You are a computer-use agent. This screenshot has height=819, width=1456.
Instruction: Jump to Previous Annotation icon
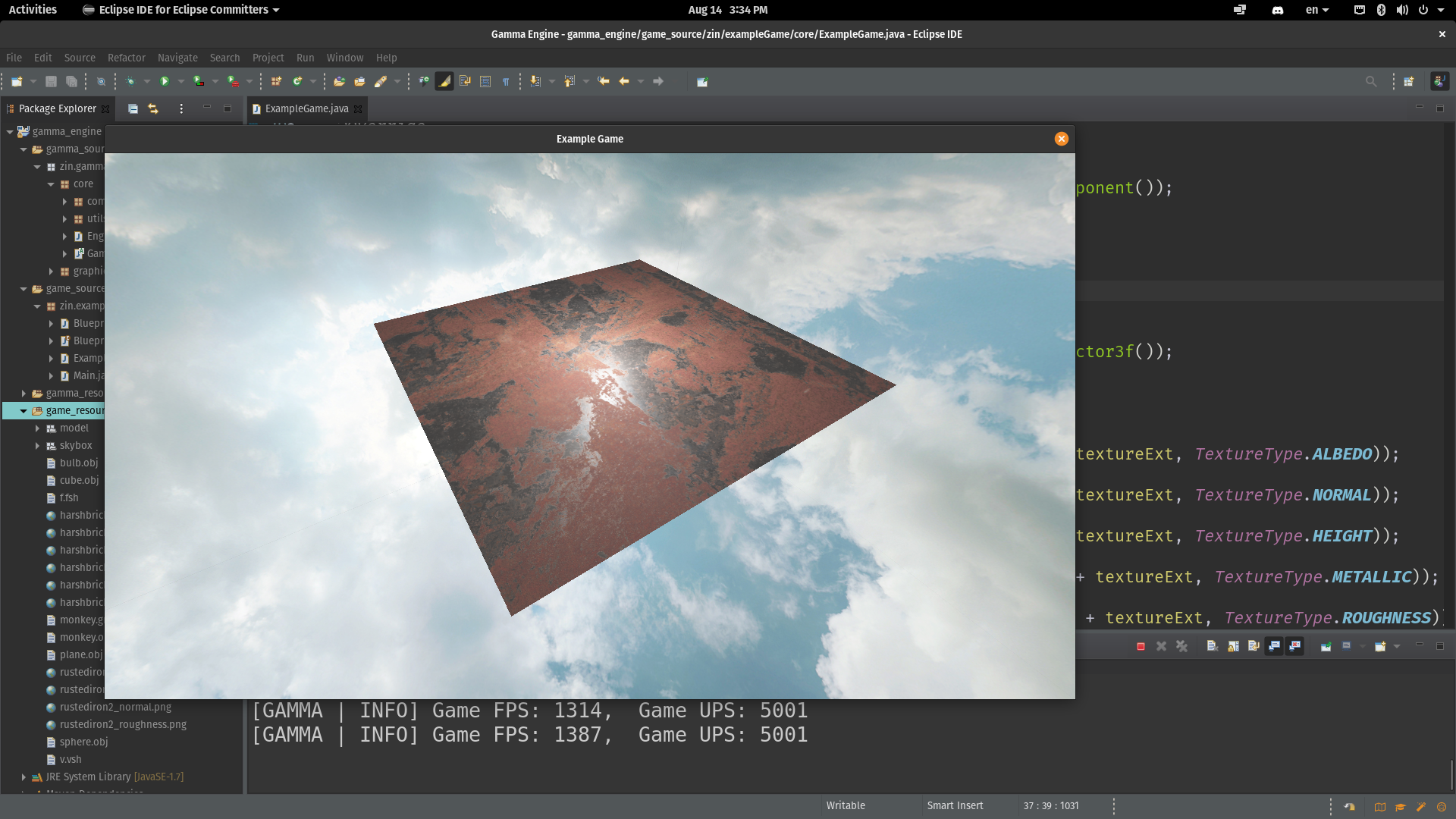click(x=570, y=82)
